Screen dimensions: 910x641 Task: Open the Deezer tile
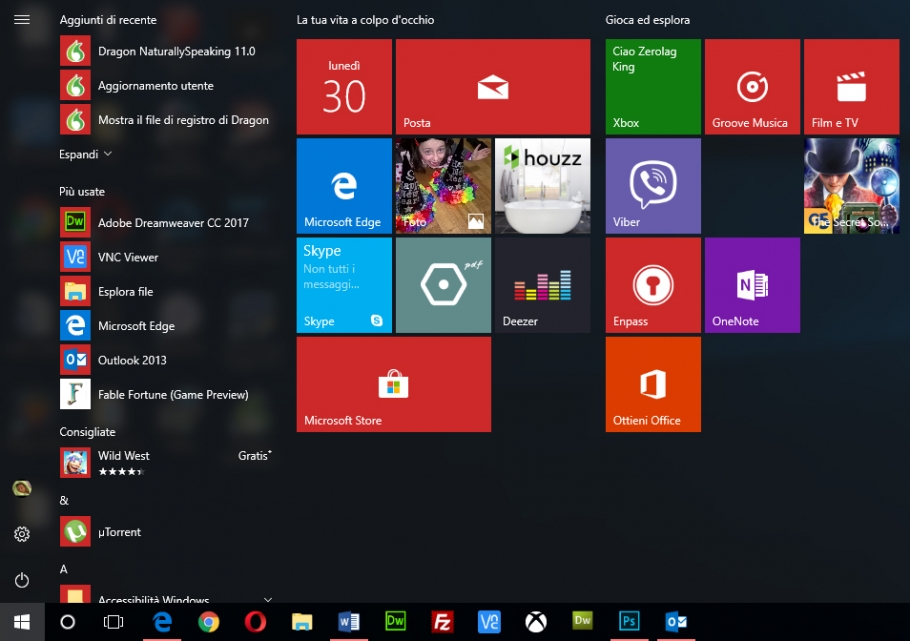(x=542, y=285)
